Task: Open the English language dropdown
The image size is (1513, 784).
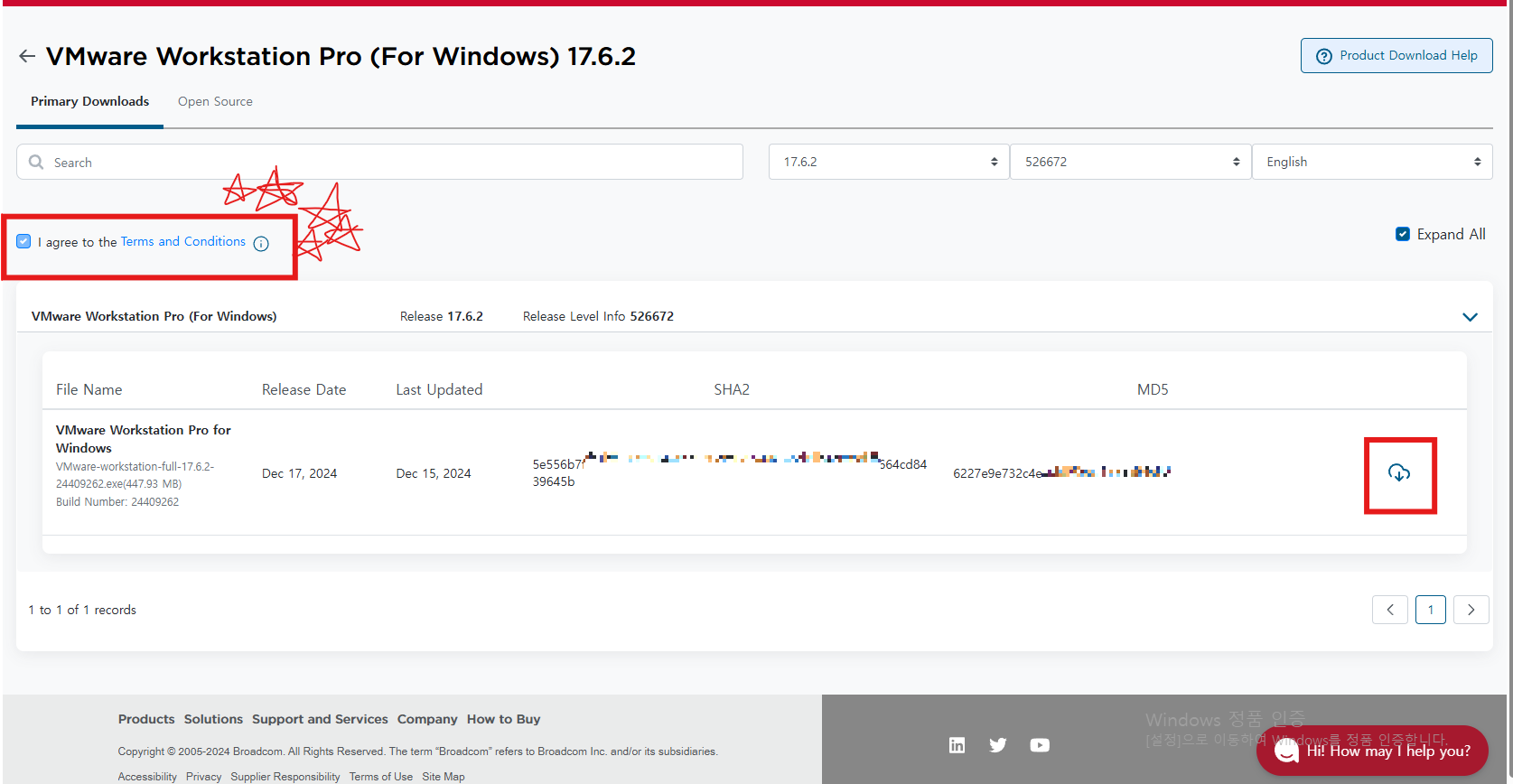Action: pos(1372,162)
